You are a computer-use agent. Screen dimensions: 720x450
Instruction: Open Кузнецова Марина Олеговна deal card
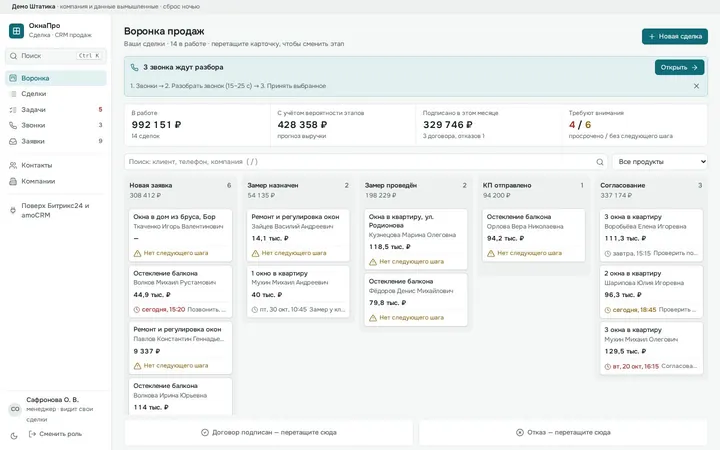(x=416, y=239)
